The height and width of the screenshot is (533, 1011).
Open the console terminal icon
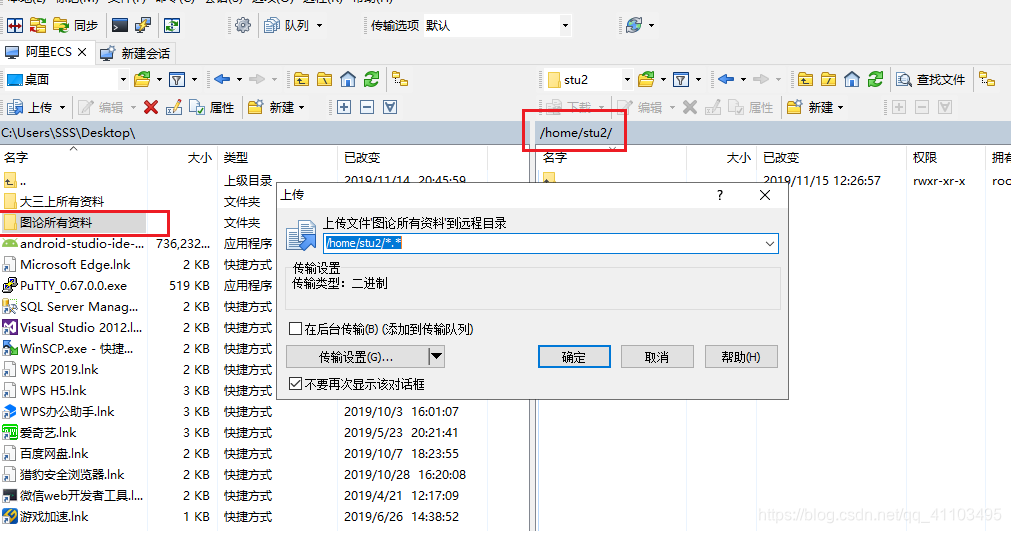(x=120, y=26)
